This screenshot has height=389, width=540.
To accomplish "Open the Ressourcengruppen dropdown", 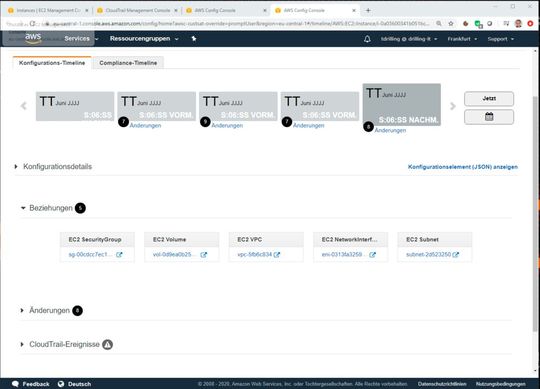I will pos(144,39).
